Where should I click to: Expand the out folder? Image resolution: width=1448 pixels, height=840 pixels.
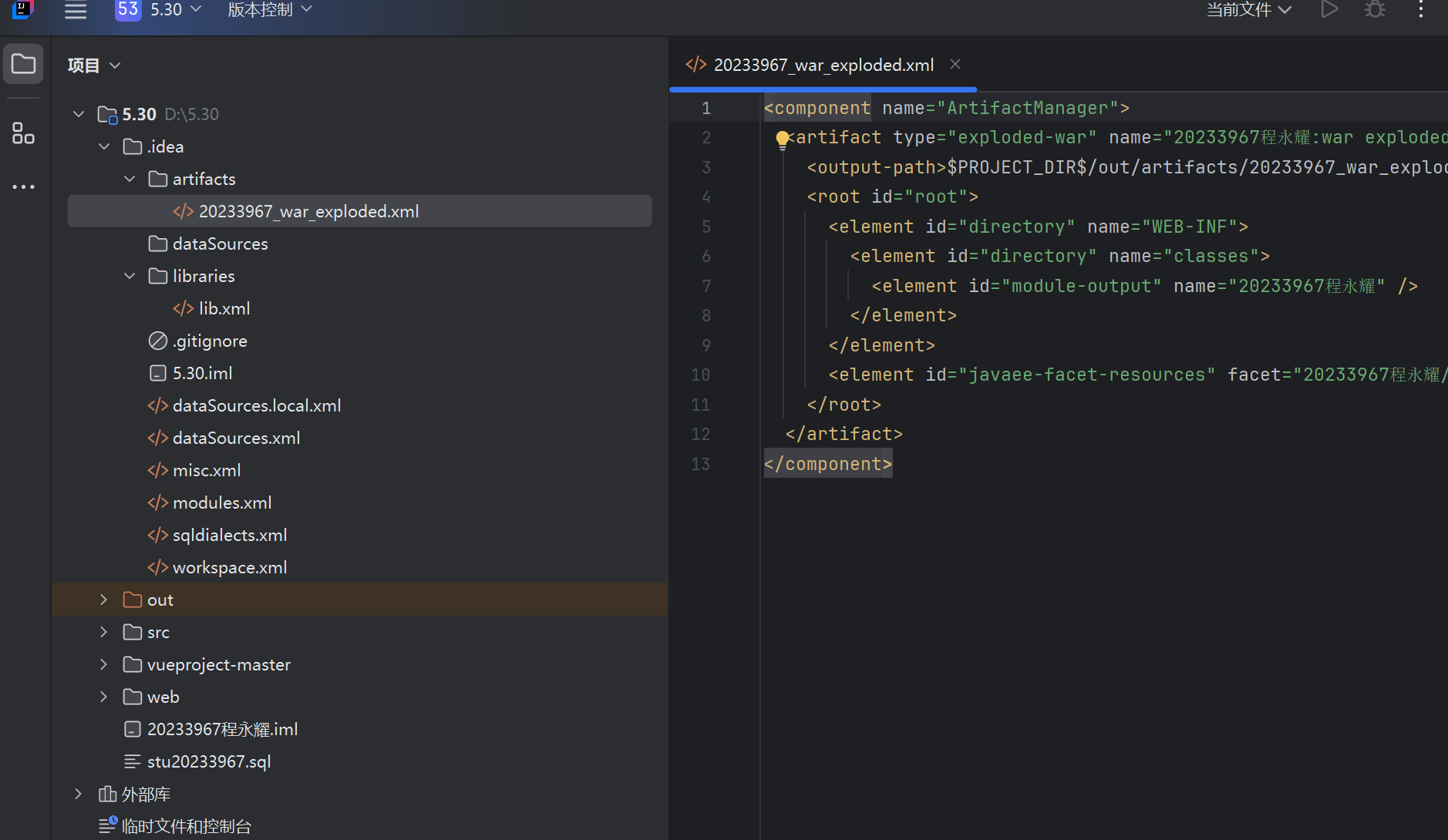[x=104, y=600]
